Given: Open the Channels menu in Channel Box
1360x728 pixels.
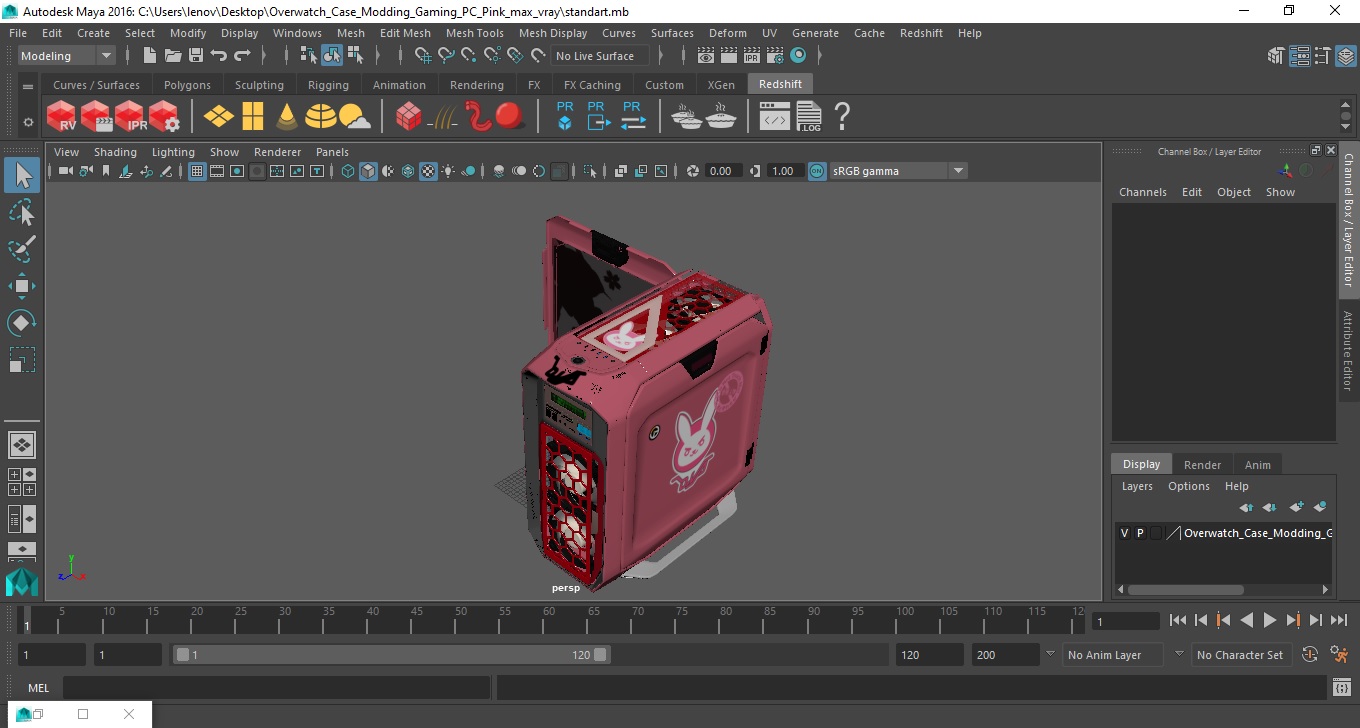Looking at the screenshot, I should tap(1142, 192).
